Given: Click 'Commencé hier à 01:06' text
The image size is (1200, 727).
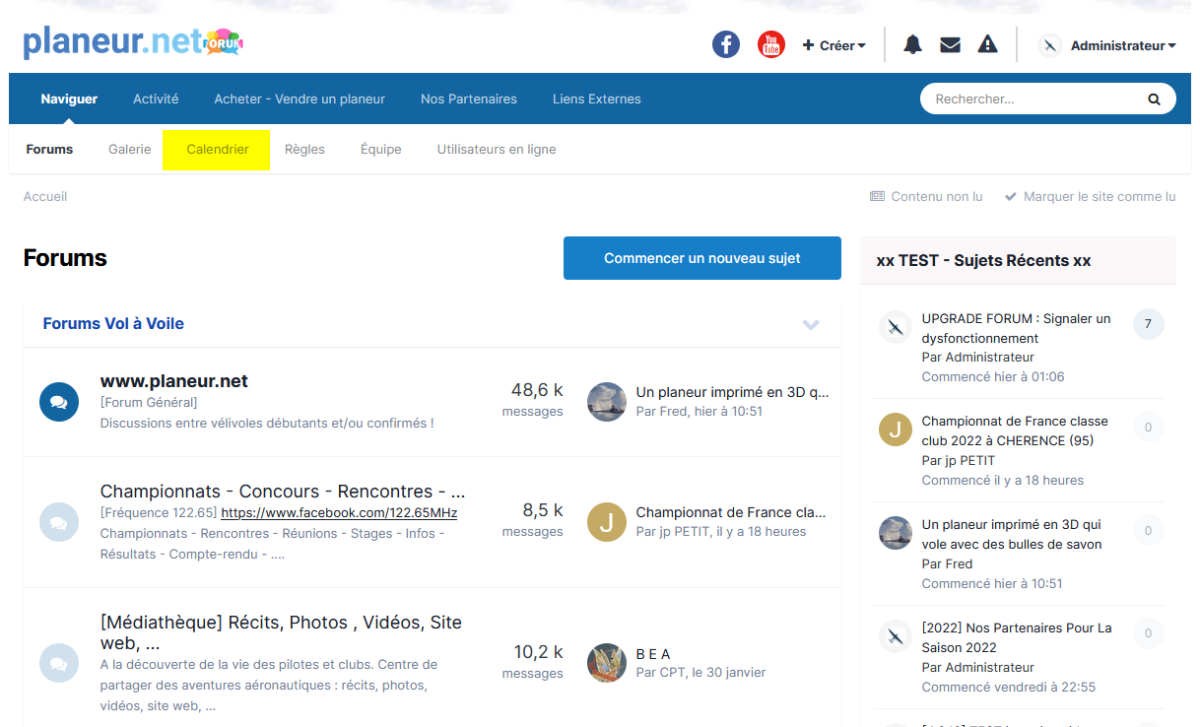Looking at the screenshot, I should 993,377.
